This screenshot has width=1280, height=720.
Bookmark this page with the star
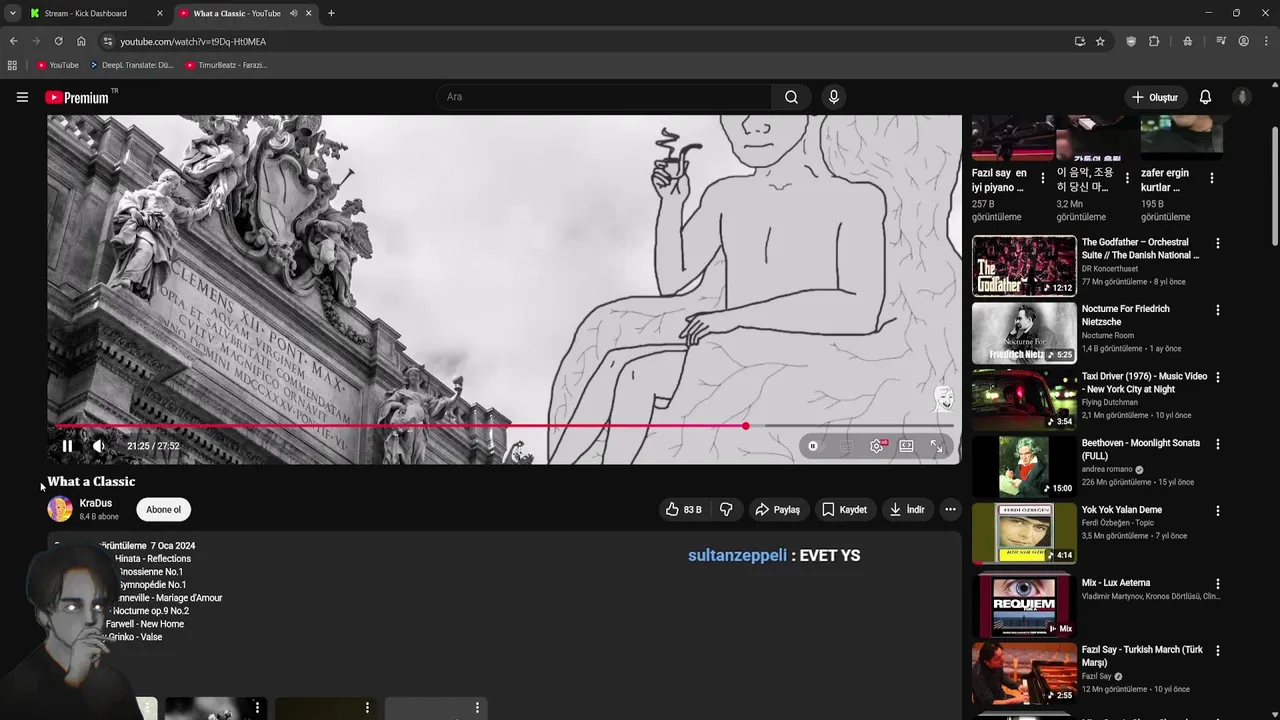click(1100, 41)
